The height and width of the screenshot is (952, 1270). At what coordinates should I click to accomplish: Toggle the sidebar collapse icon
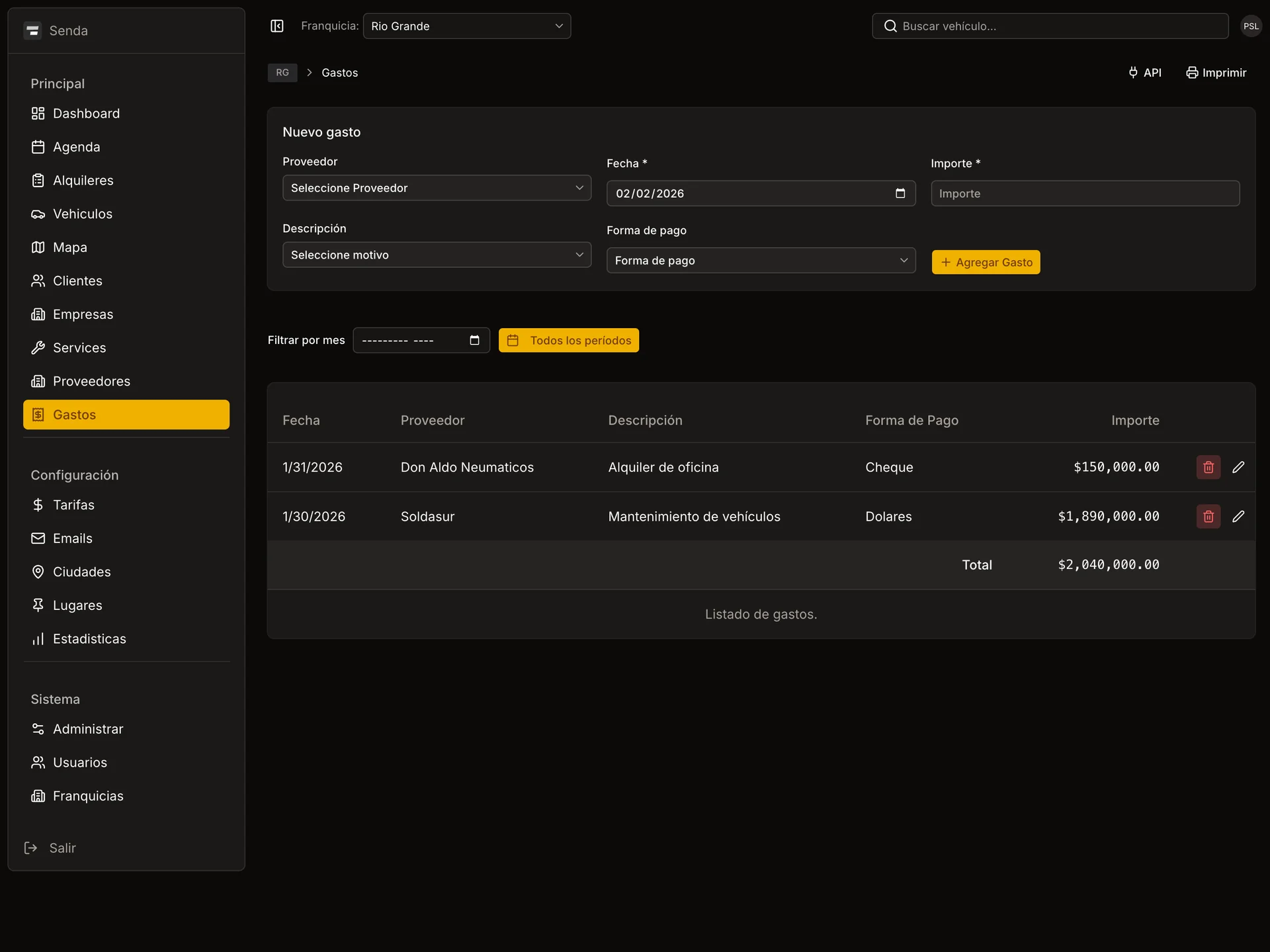pyautogui.click(x=276, y=26)
